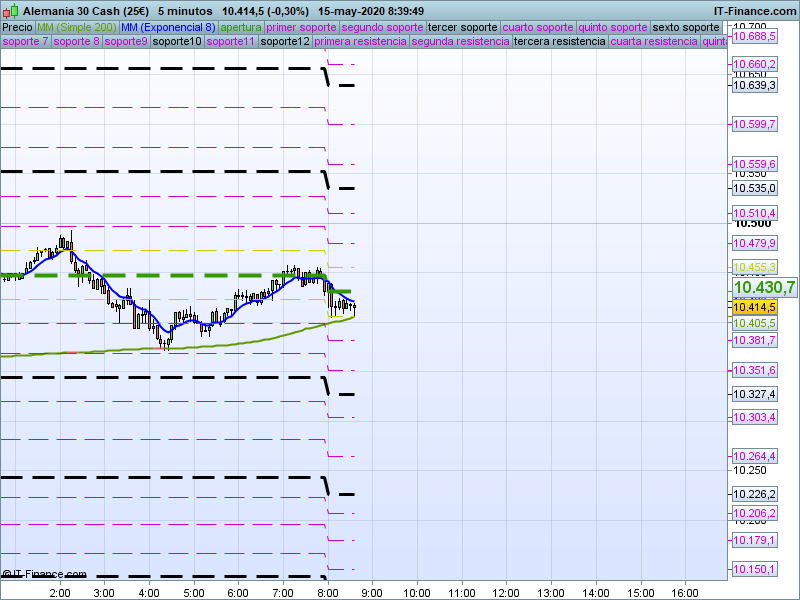Select the yellow 10.455,3 price tag

tap(754, 267)
